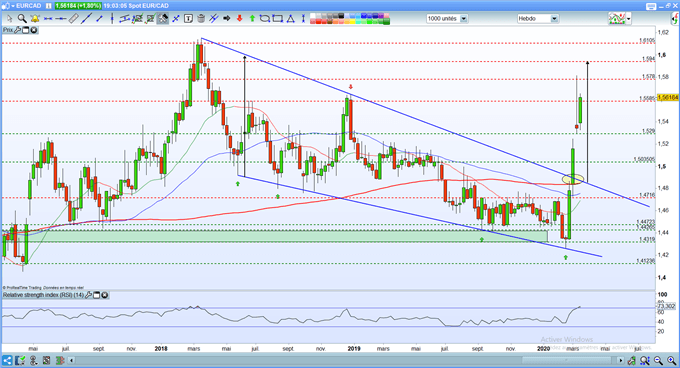This screenshot has height=368, width=680.
Task: Choose the parallel channel drawing tool
Action: (x=124, y=19)
